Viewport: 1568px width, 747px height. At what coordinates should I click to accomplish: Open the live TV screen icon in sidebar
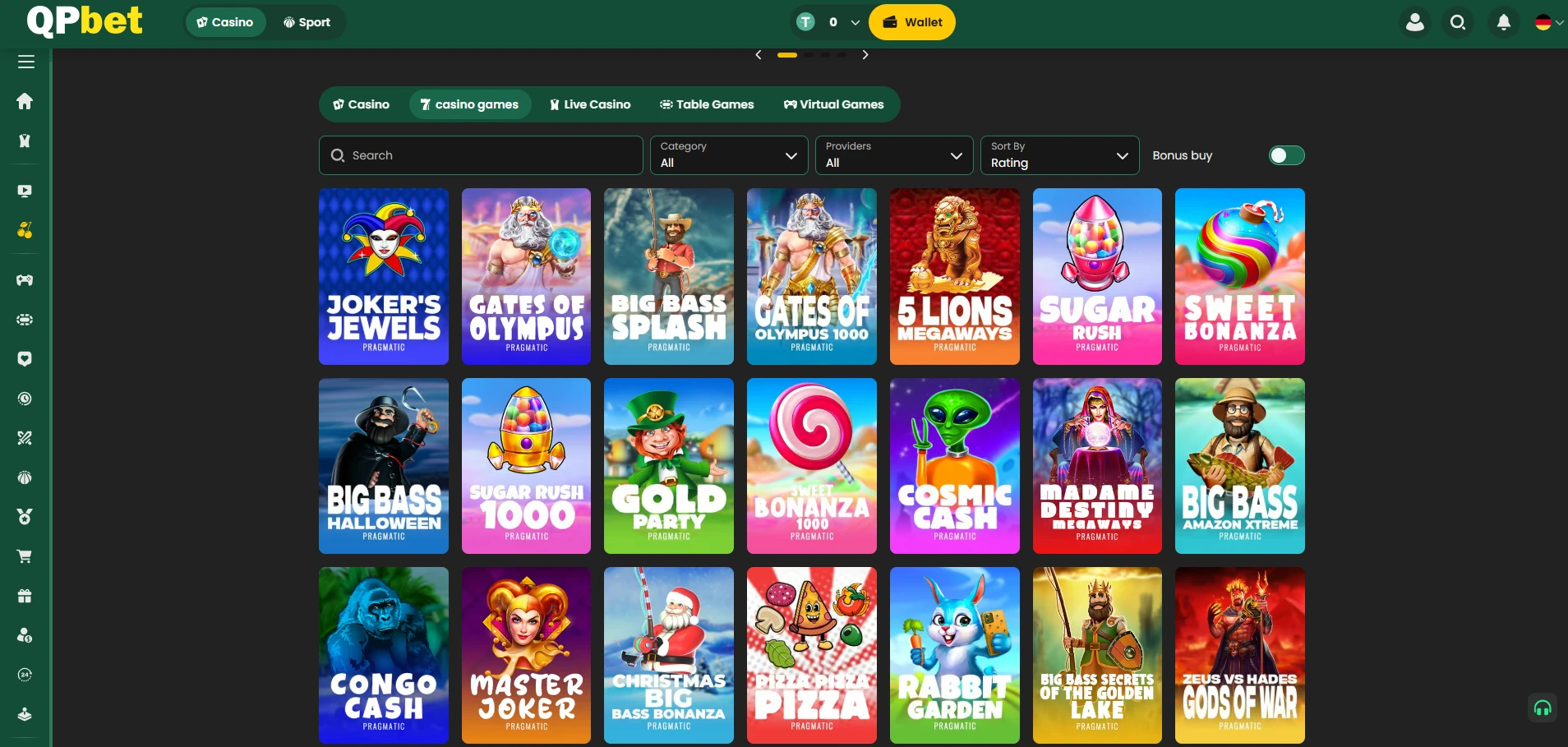(x=25, y=191)
